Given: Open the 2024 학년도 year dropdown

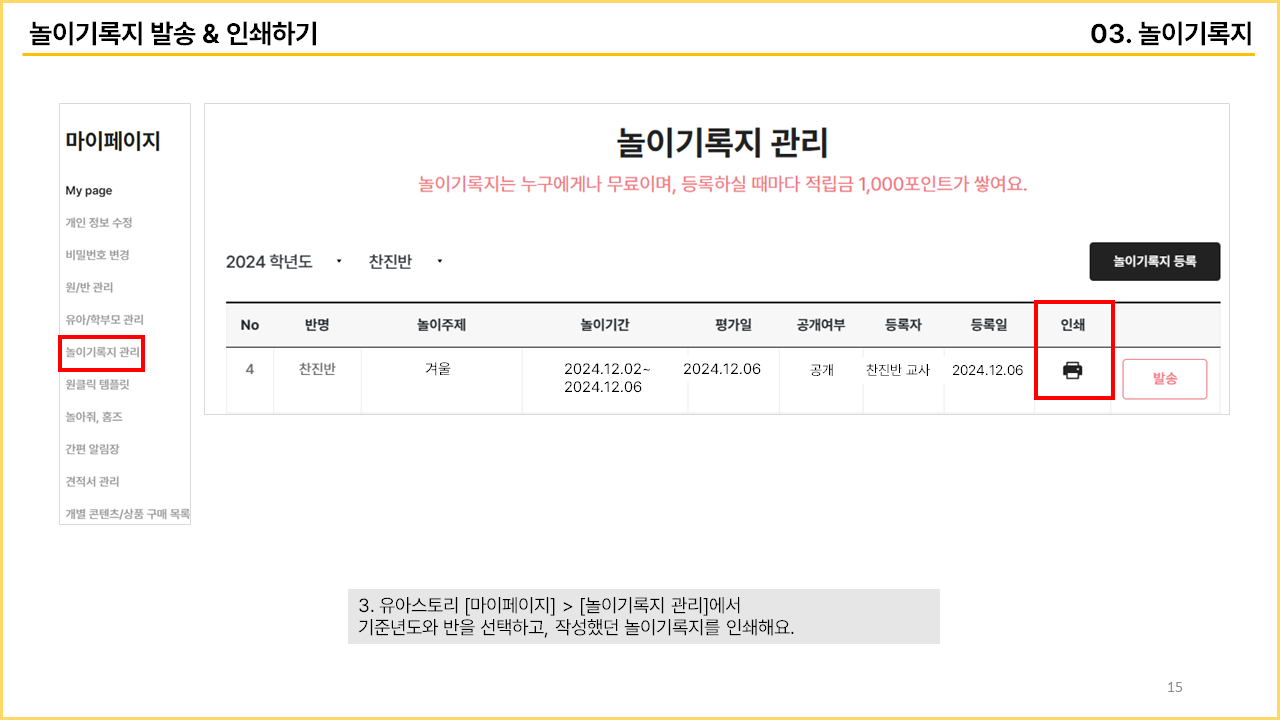Looking at the screenshot, I should [284, 262].
